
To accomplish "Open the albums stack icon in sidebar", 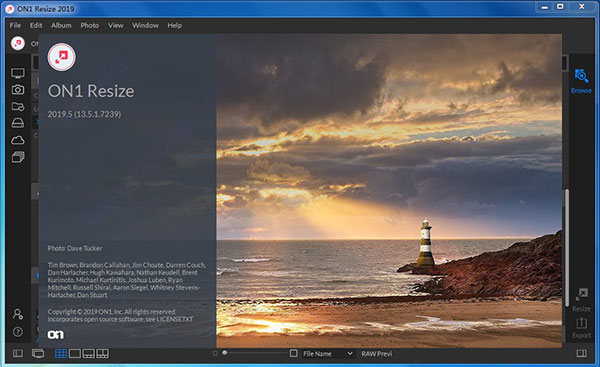I will click(18, 157).
